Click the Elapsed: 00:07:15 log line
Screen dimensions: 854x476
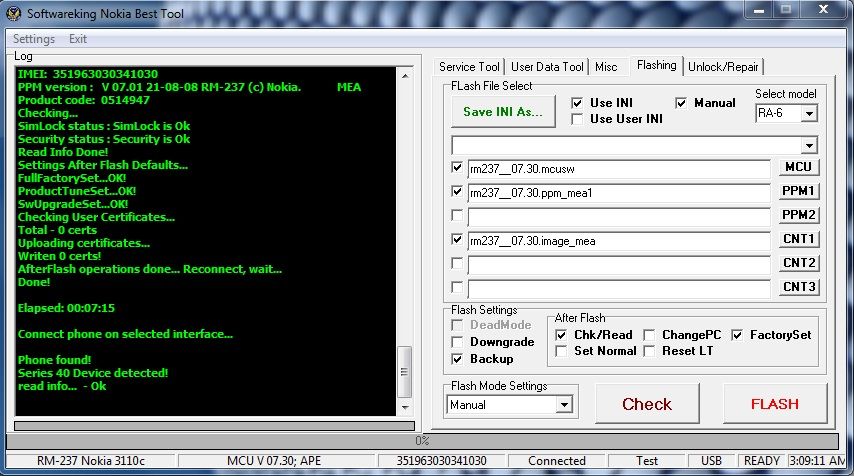click(x=66, y=308)
